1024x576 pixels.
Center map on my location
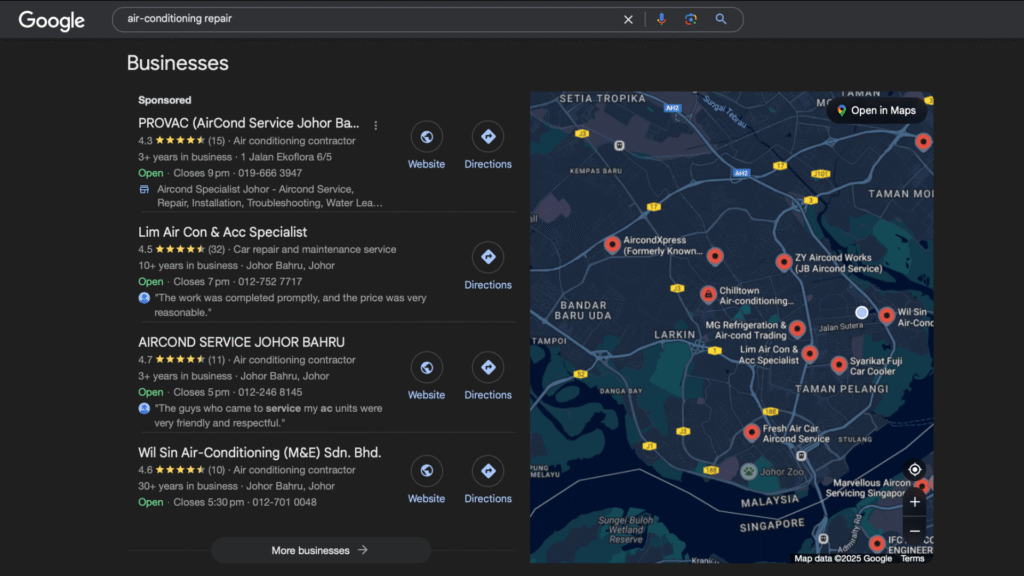coord(914,469)
